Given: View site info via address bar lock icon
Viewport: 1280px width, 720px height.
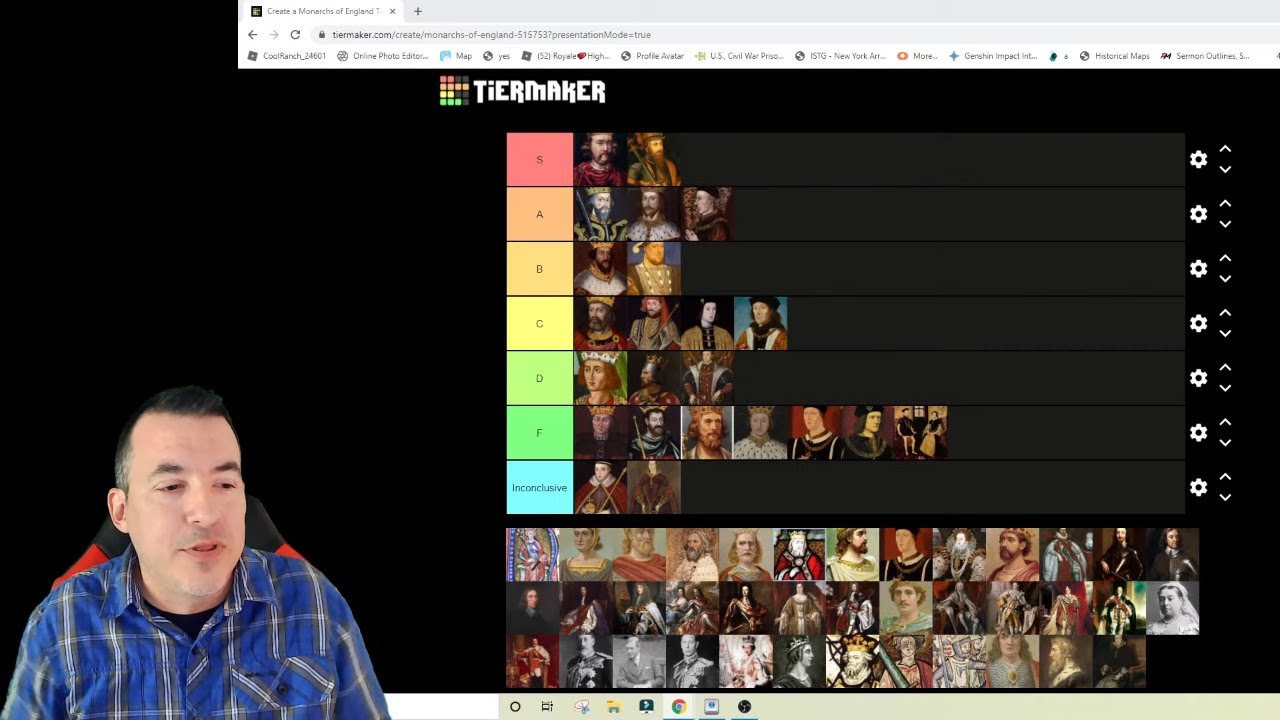Looking at the screenshot, I should (321, 34).
